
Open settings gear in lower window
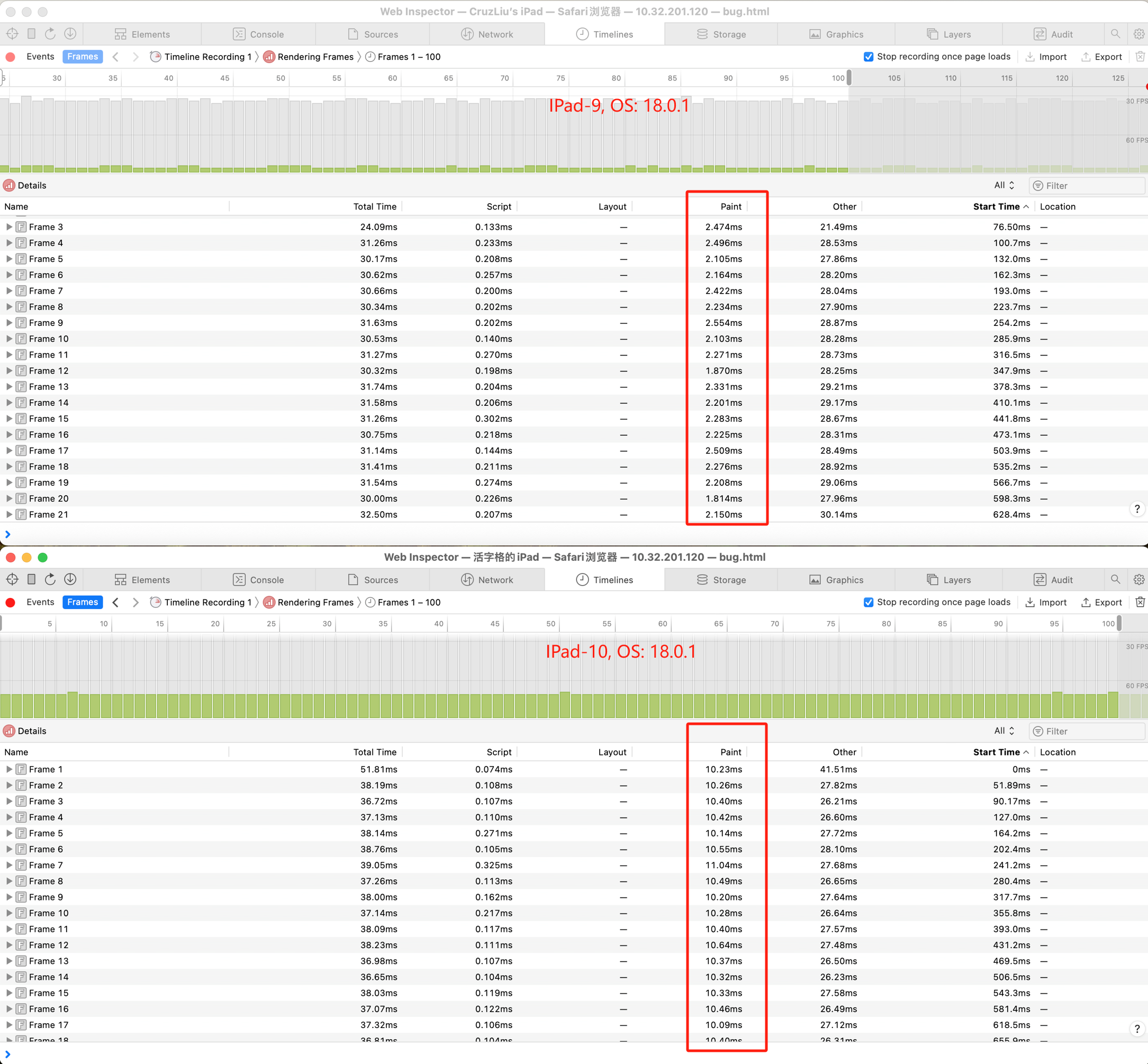tap(1139, 579)
